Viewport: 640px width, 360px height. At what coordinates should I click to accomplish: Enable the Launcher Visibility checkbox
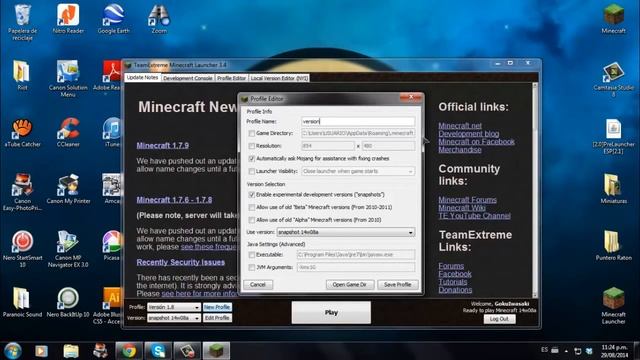pyautogui.click(x=252, y=171)
